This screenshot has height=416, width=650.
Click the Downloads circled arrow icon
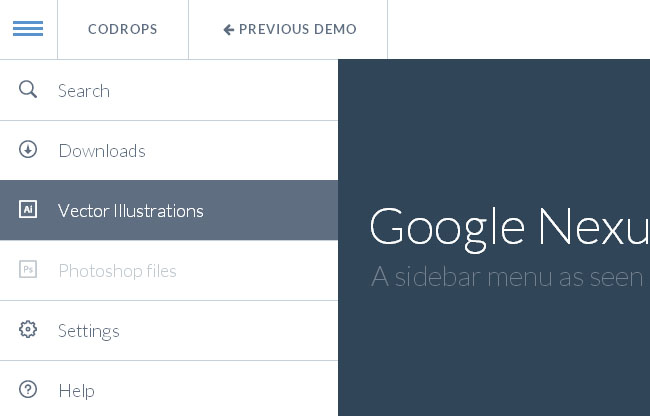coord(28,150)
